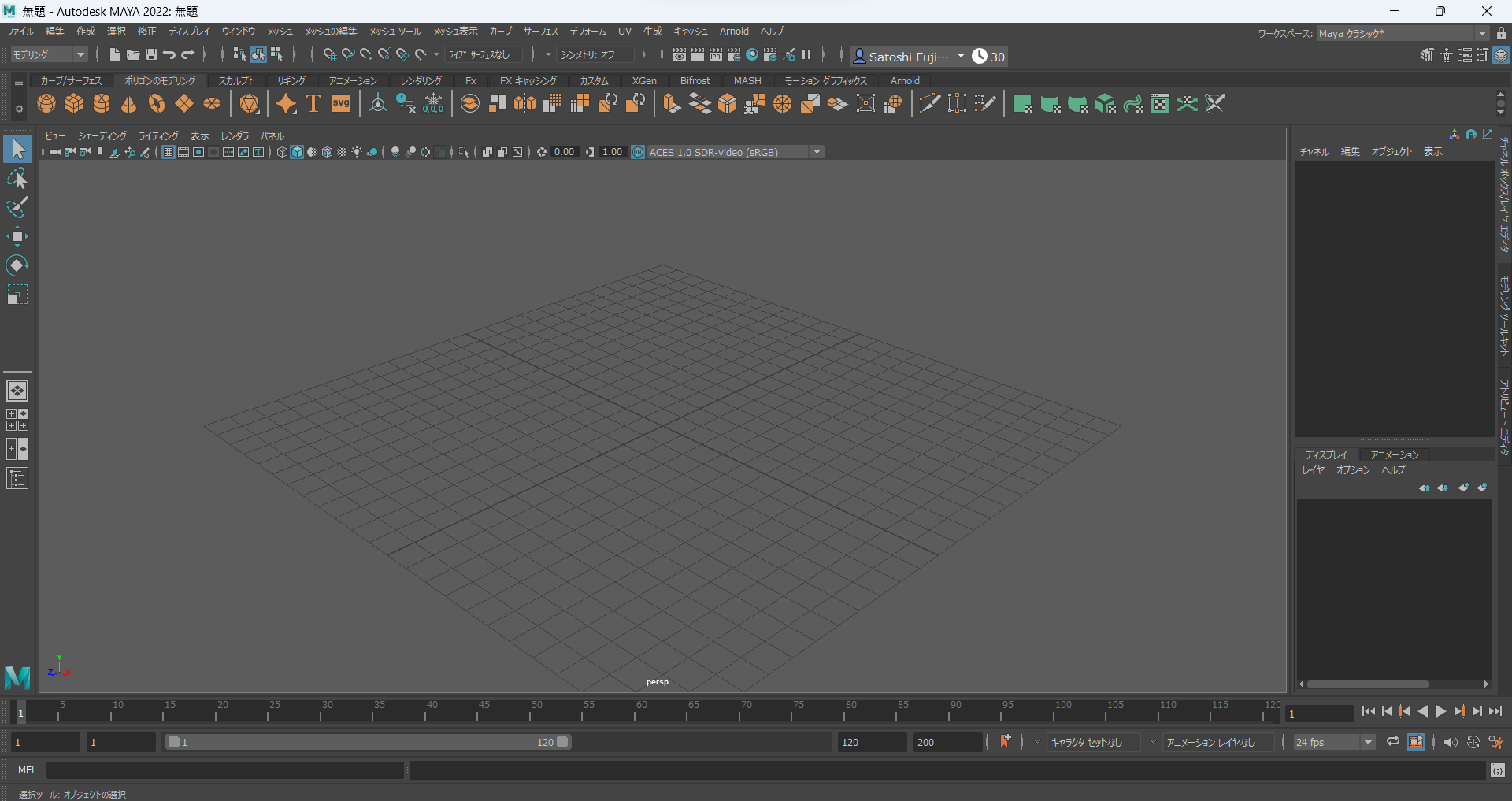Screen dimensions: 1512x801
Task: Create a polygon sphere from the shelf
Action: click(46, 103)
